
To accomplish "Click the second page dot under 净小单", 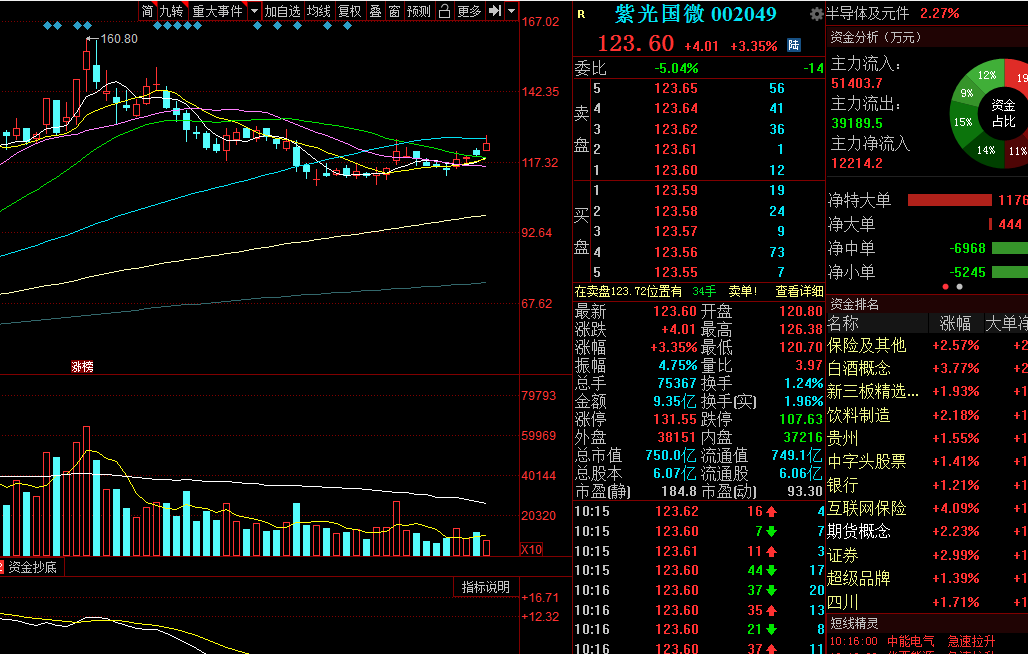I will click(959, 286).
